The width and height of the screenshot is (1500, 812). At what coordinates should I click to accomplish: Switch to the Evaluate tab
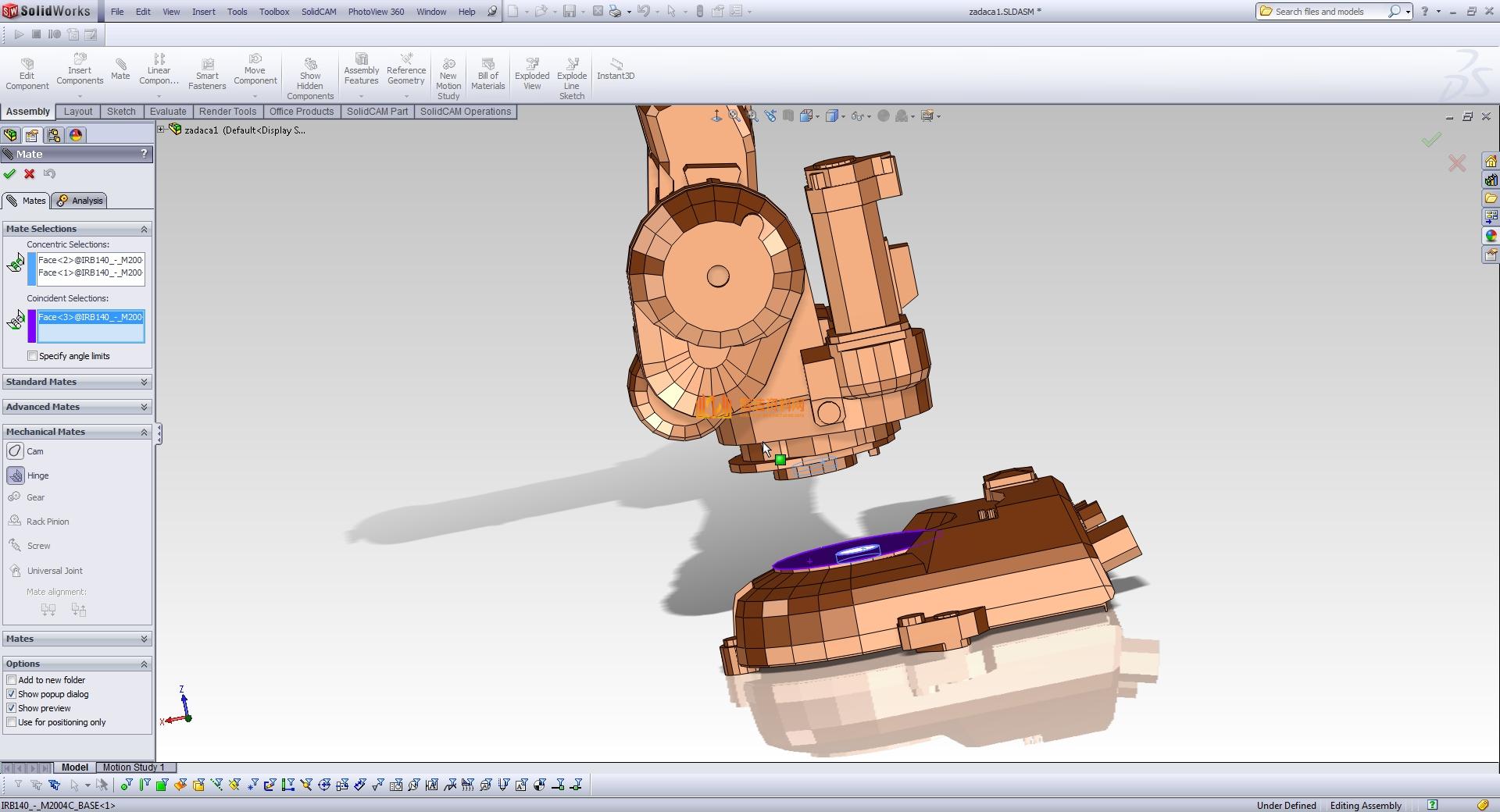click(x=168, y=112)
